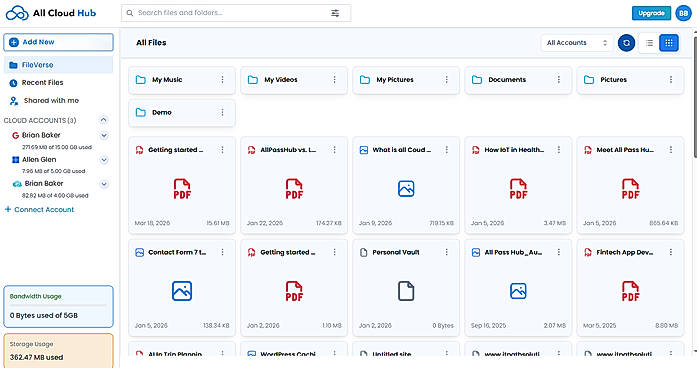Expand Brian Baker cloud account with 82.82 MB
The image size is (697, 368).
(x=104, y=184)
